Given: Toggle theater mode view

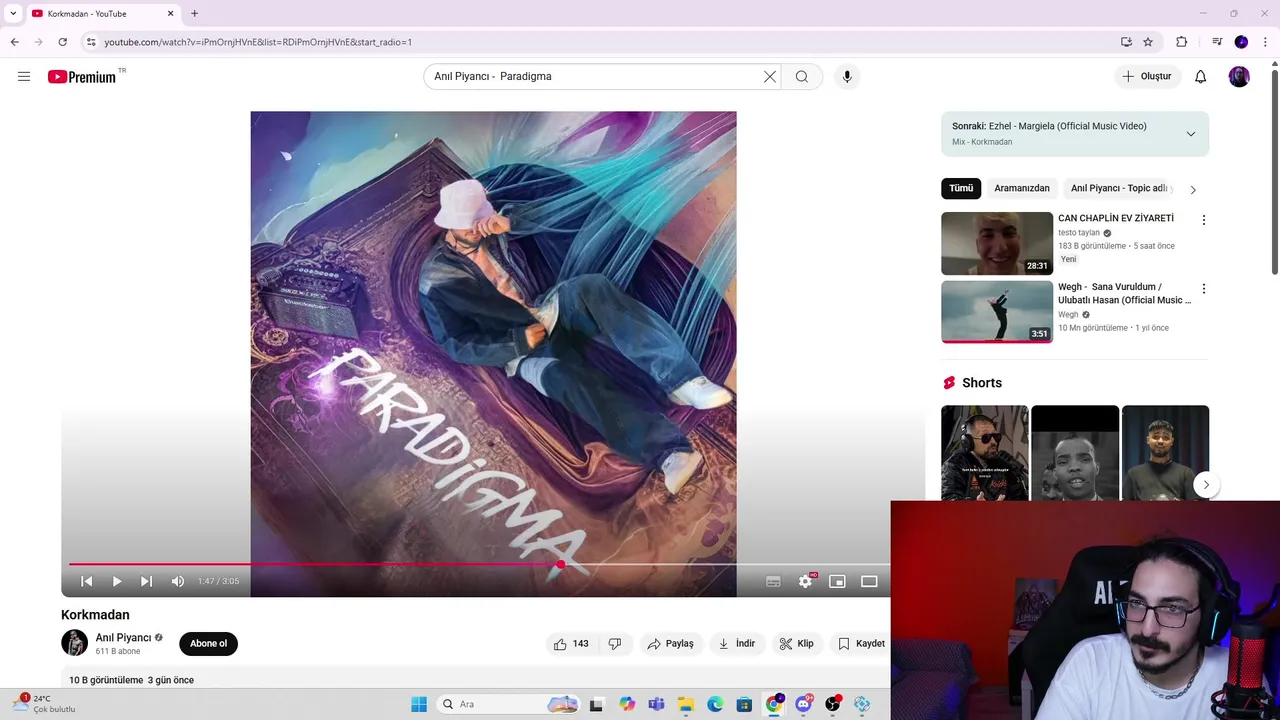Looking at the screenshot, I should 870,581.
